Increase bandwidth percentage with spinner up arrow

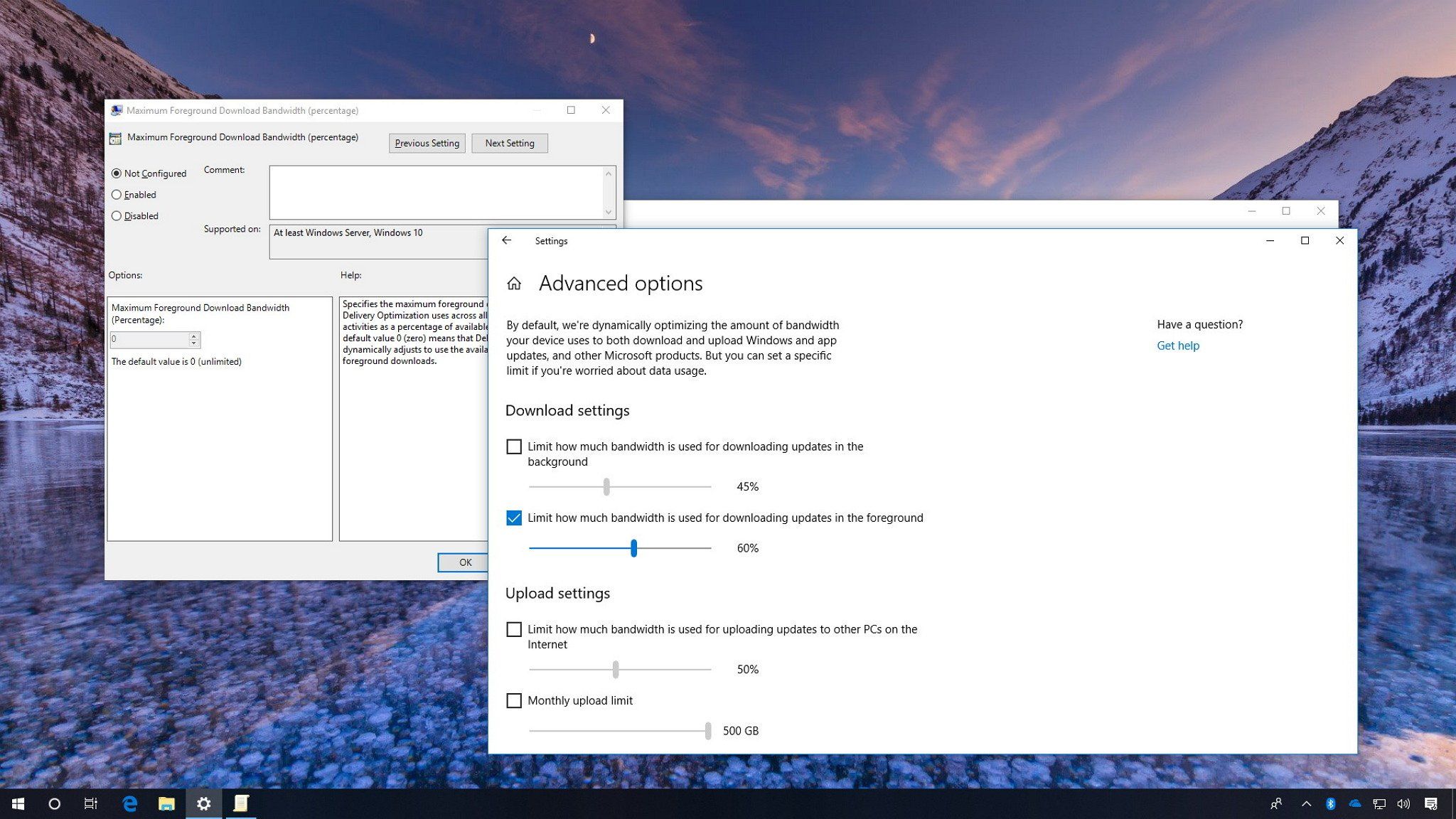tap(193, 336)
